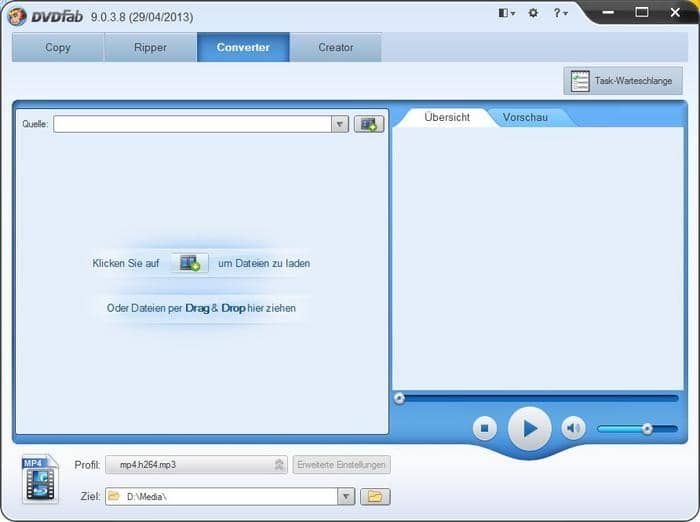Switch to the Creator tab
Viewport: 700px width, 522px height.
click(336, 47)
